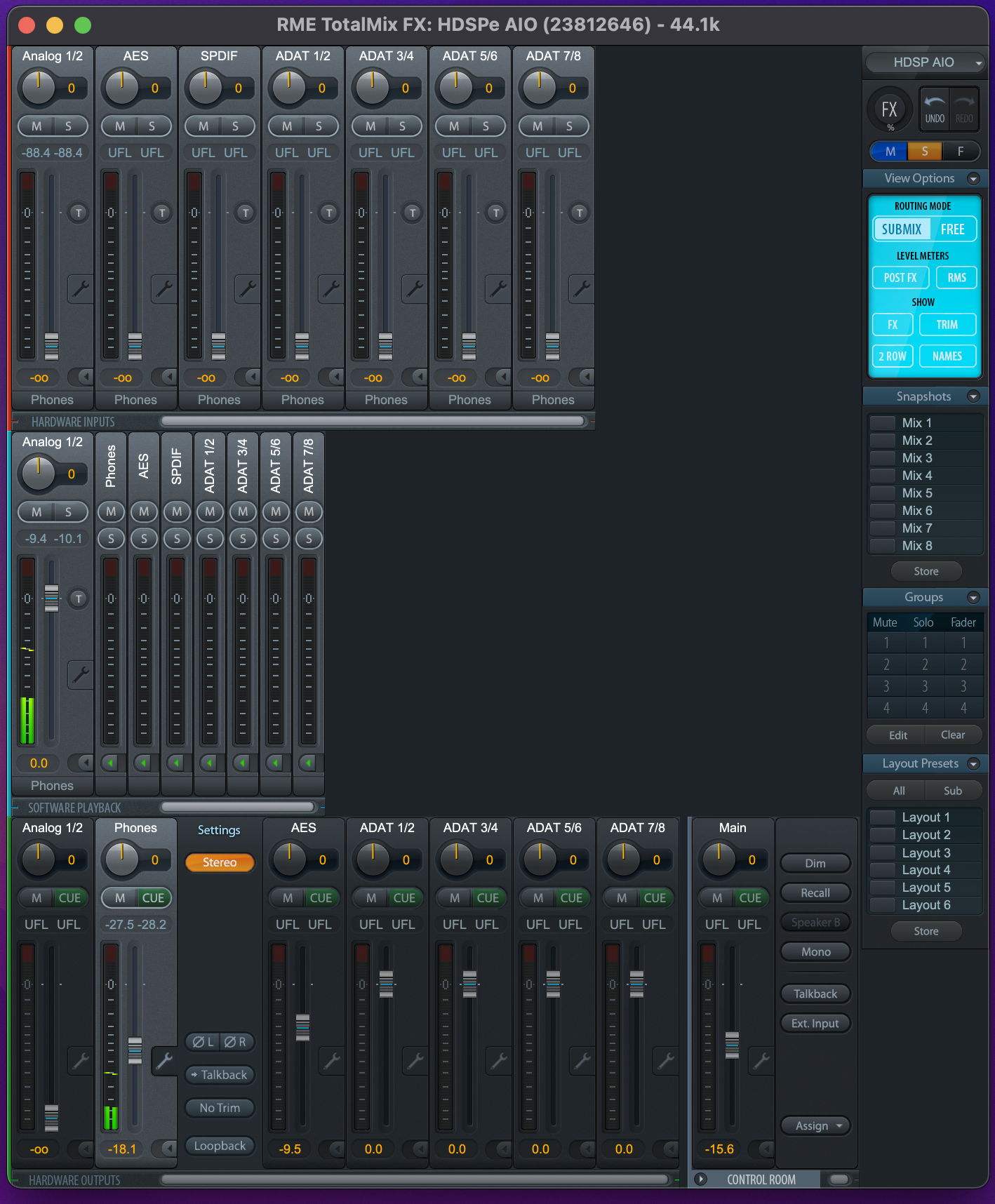Open settings wrench on SPDIF input channel
The width and height of the screenshot is (995, 1204).
click(x=248, y=288)
